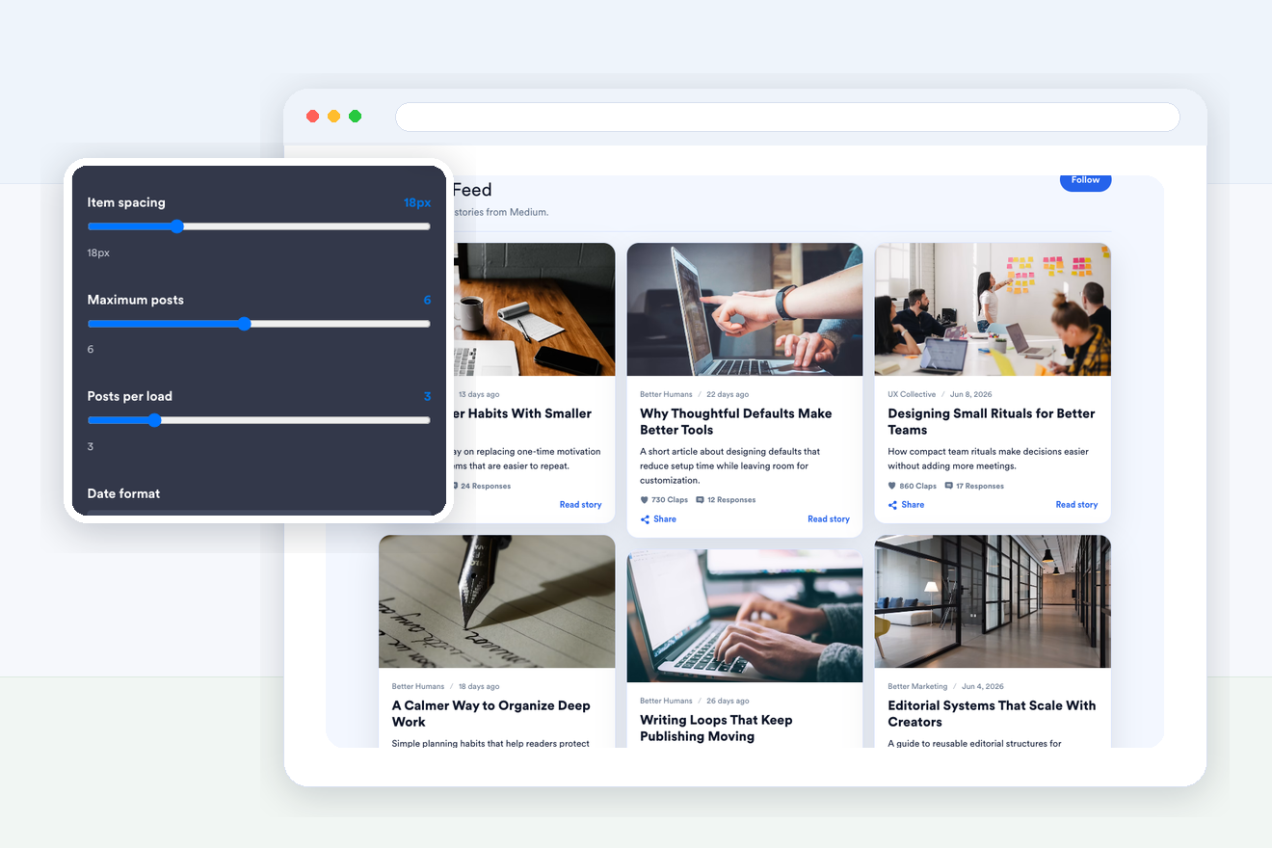Click Better Humans on the 22 days ago card

click(x=666, y=394)
